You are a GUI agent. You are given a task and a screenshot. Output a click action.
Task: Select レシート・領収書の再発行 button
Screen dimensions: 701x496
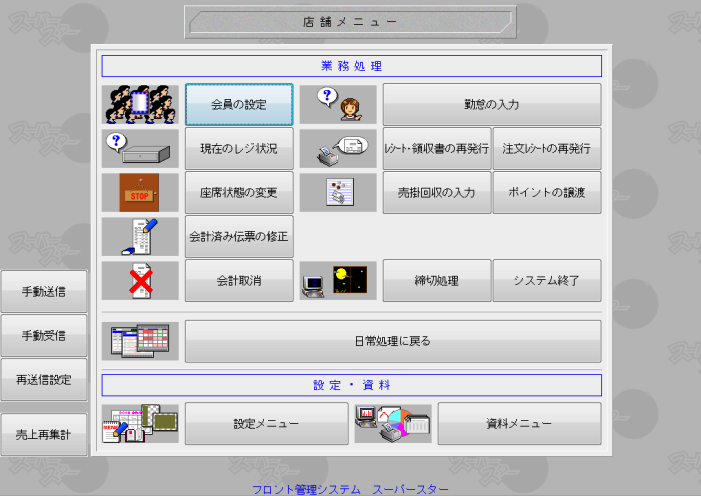437,148
